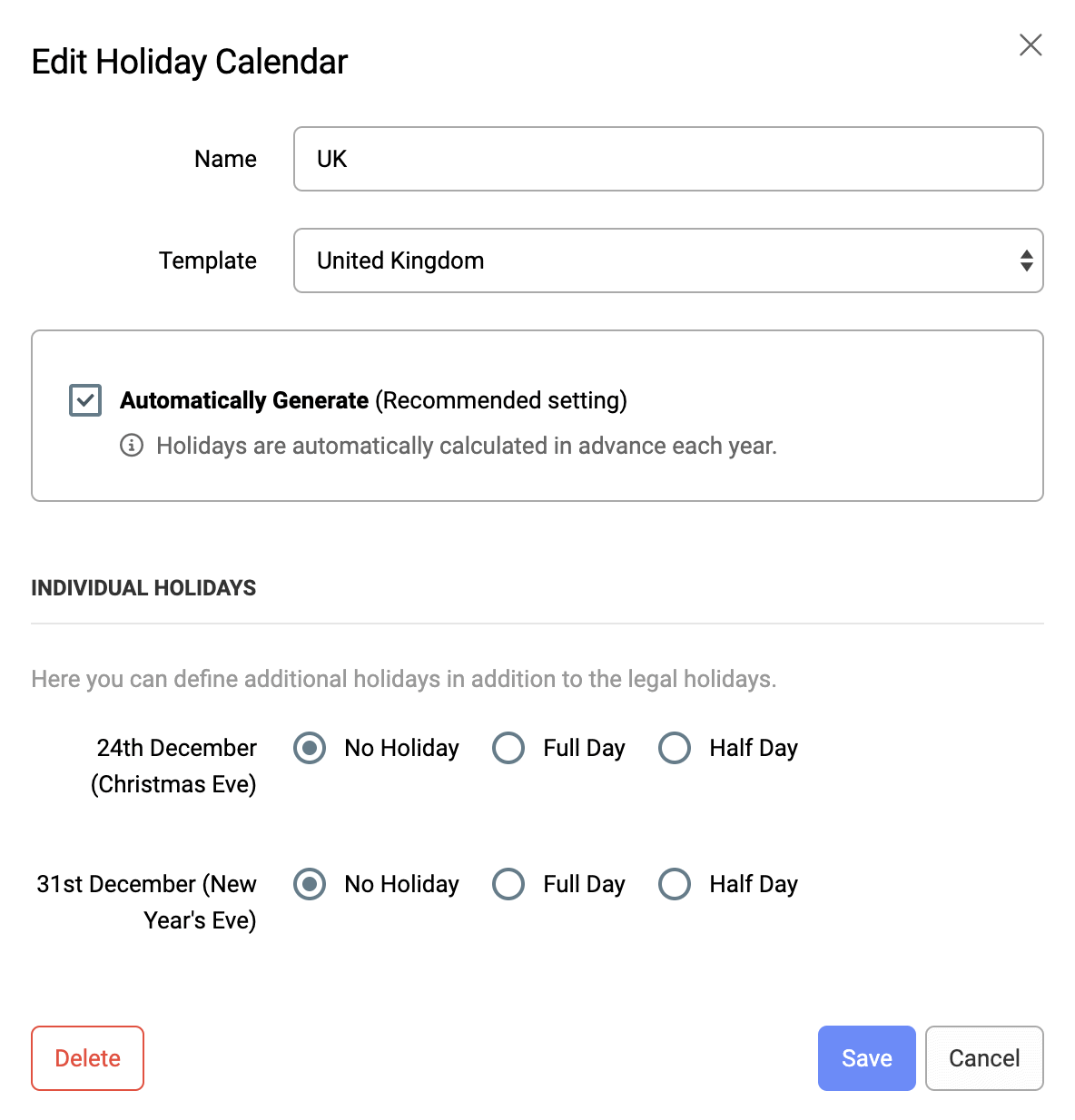Image resolution: width=1075 pixels, height=1120 pixels.
Task: Select Full Day for New Year's Eve
Action: point(508,884)
